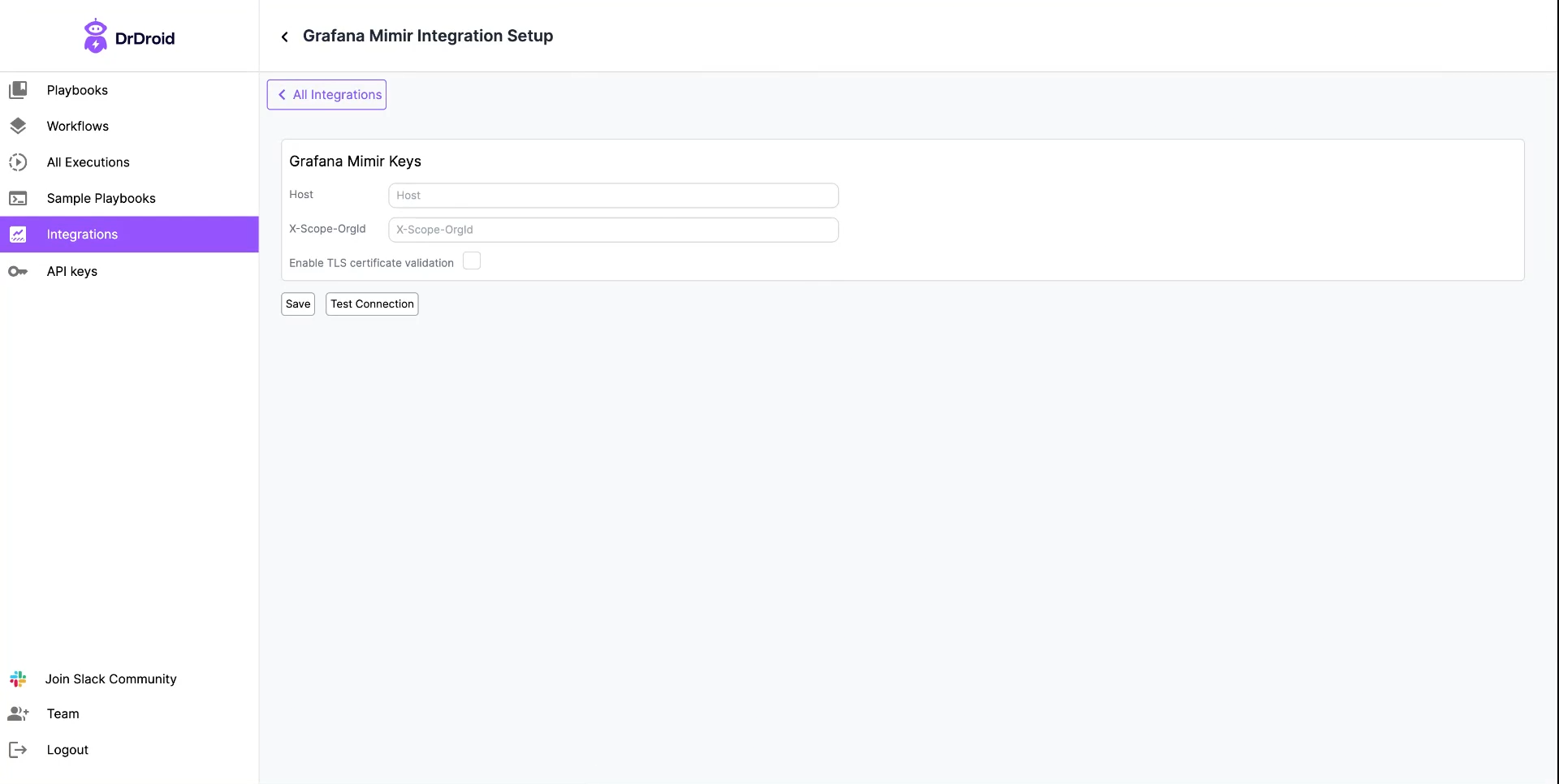Click the Save button
Viewport: 1559px width, 784px height.
point(298,304)
